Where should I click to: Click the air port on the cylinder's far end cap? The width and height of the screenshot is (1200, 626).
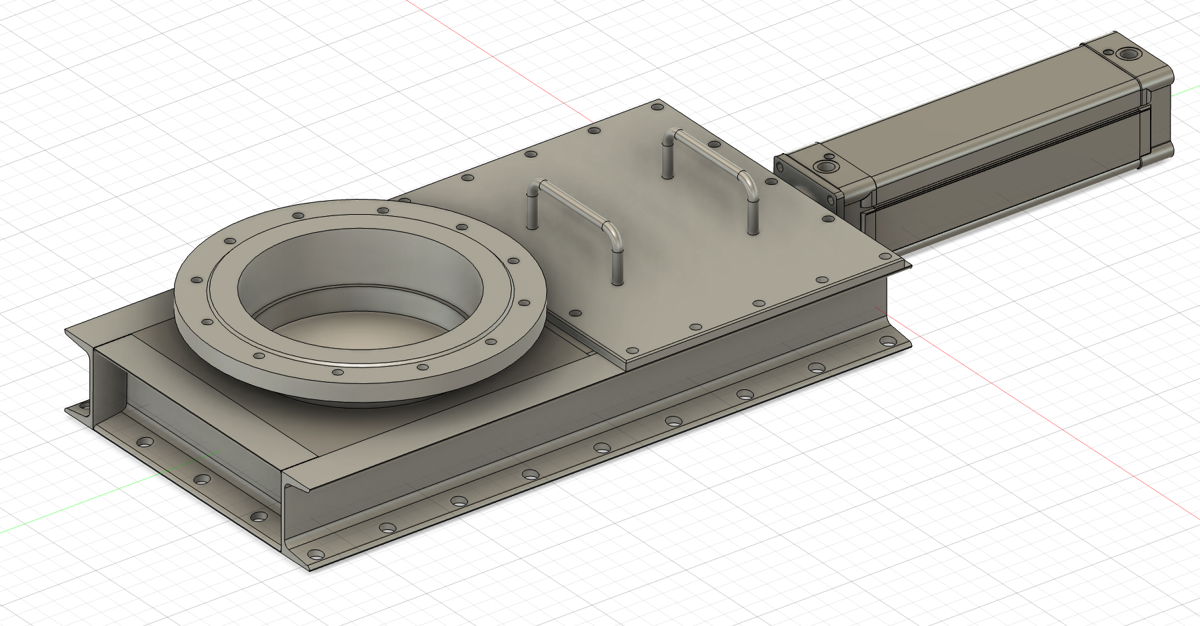[x=1129, y=51]
